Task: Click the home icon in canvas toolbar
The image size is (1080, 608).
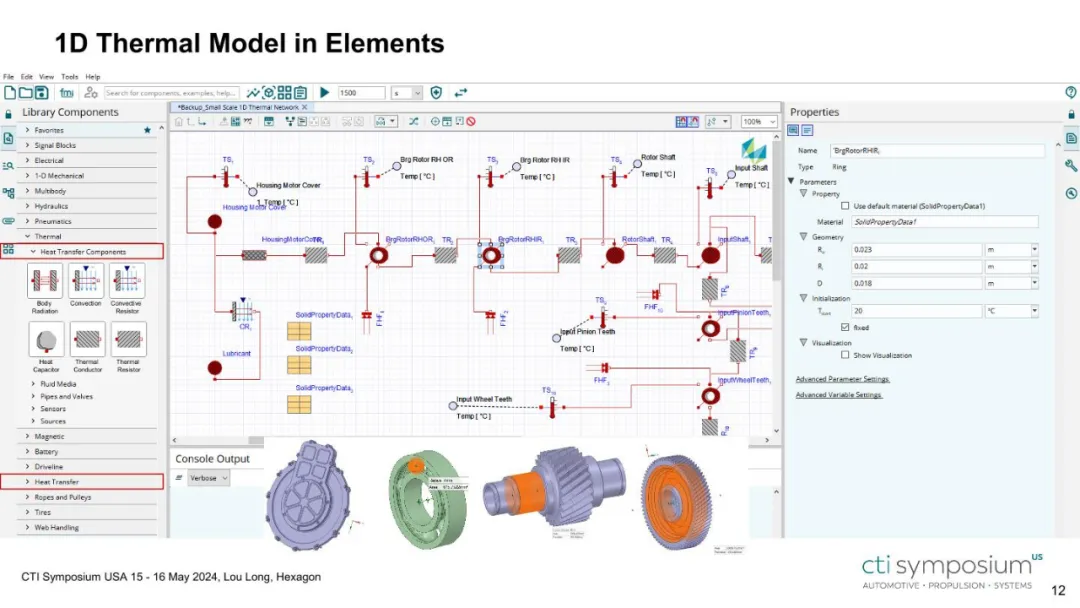Action: (x=179, y=121)
